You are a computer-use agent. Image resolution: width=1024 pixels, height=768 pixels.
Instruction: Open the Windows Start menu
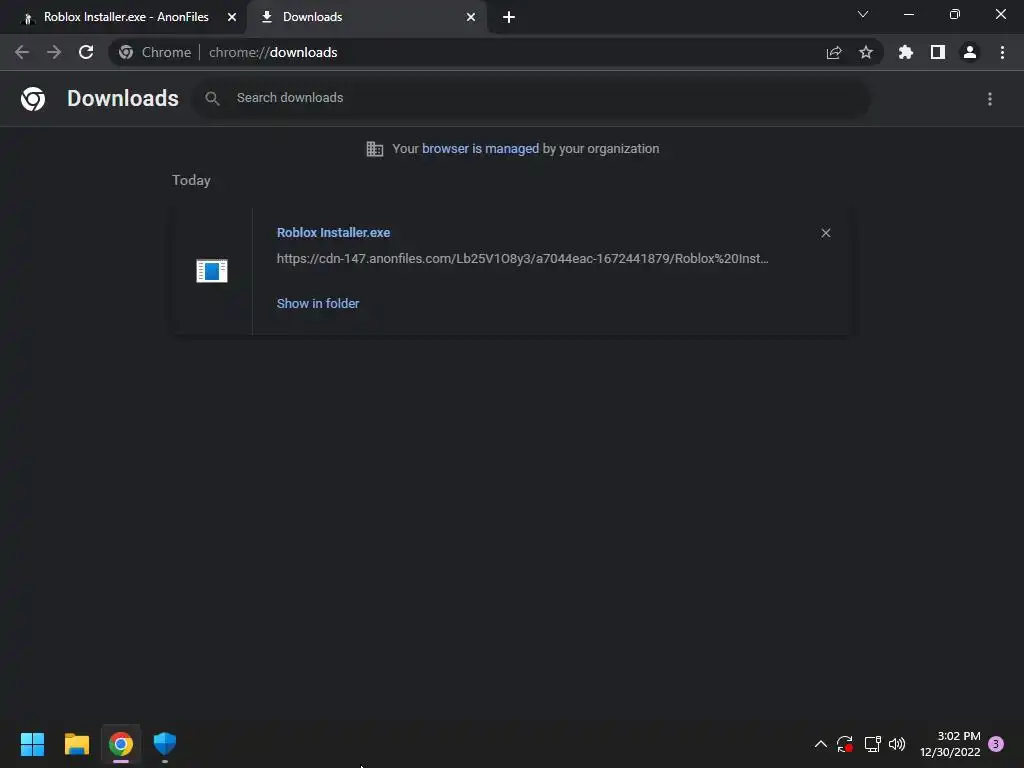[32, 744]
